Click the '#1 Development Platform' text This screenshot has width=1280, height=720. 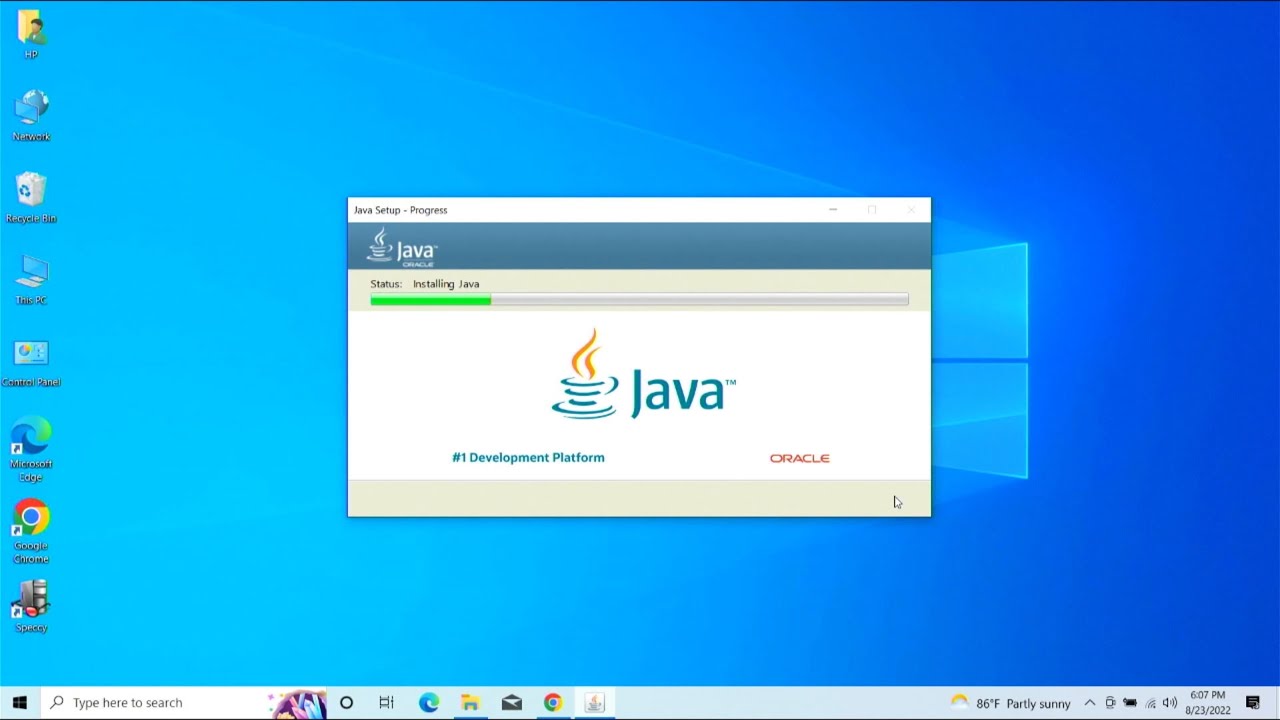click(528, 457)
